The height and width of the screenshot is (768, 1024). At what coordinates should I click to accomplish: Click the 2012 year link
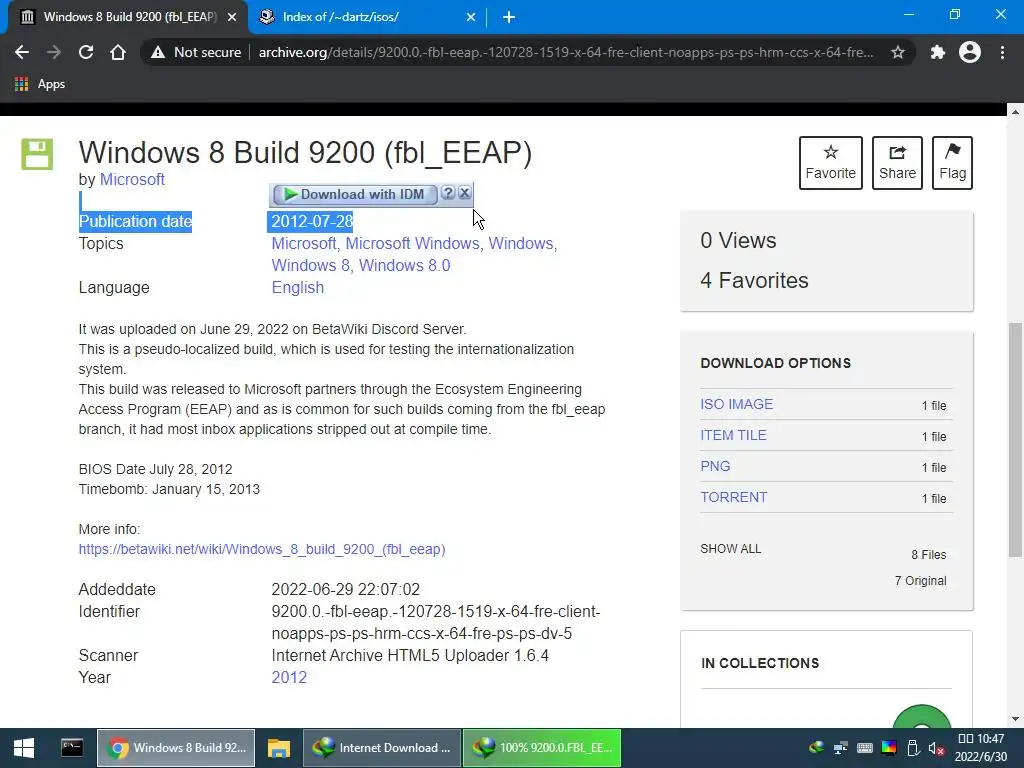[x=289, y=677]
